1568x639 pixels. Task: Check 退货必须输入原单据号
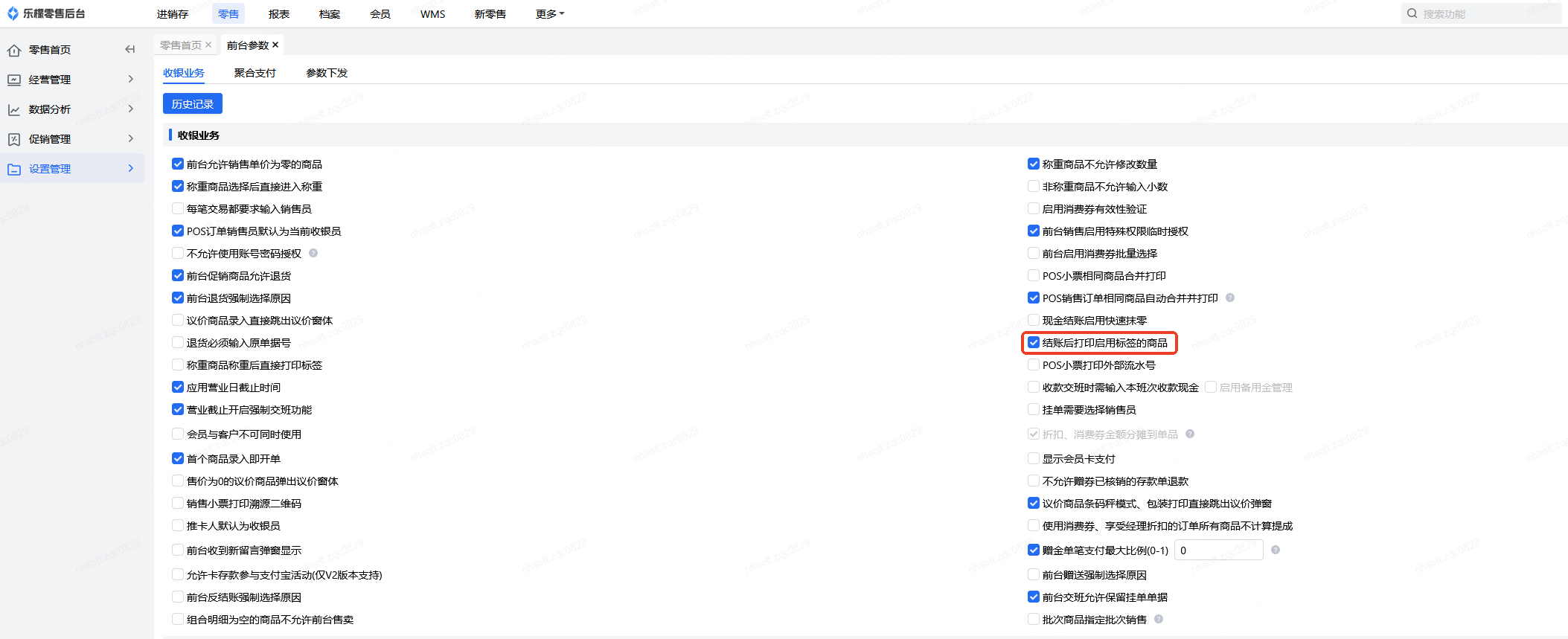pos(178,342)
